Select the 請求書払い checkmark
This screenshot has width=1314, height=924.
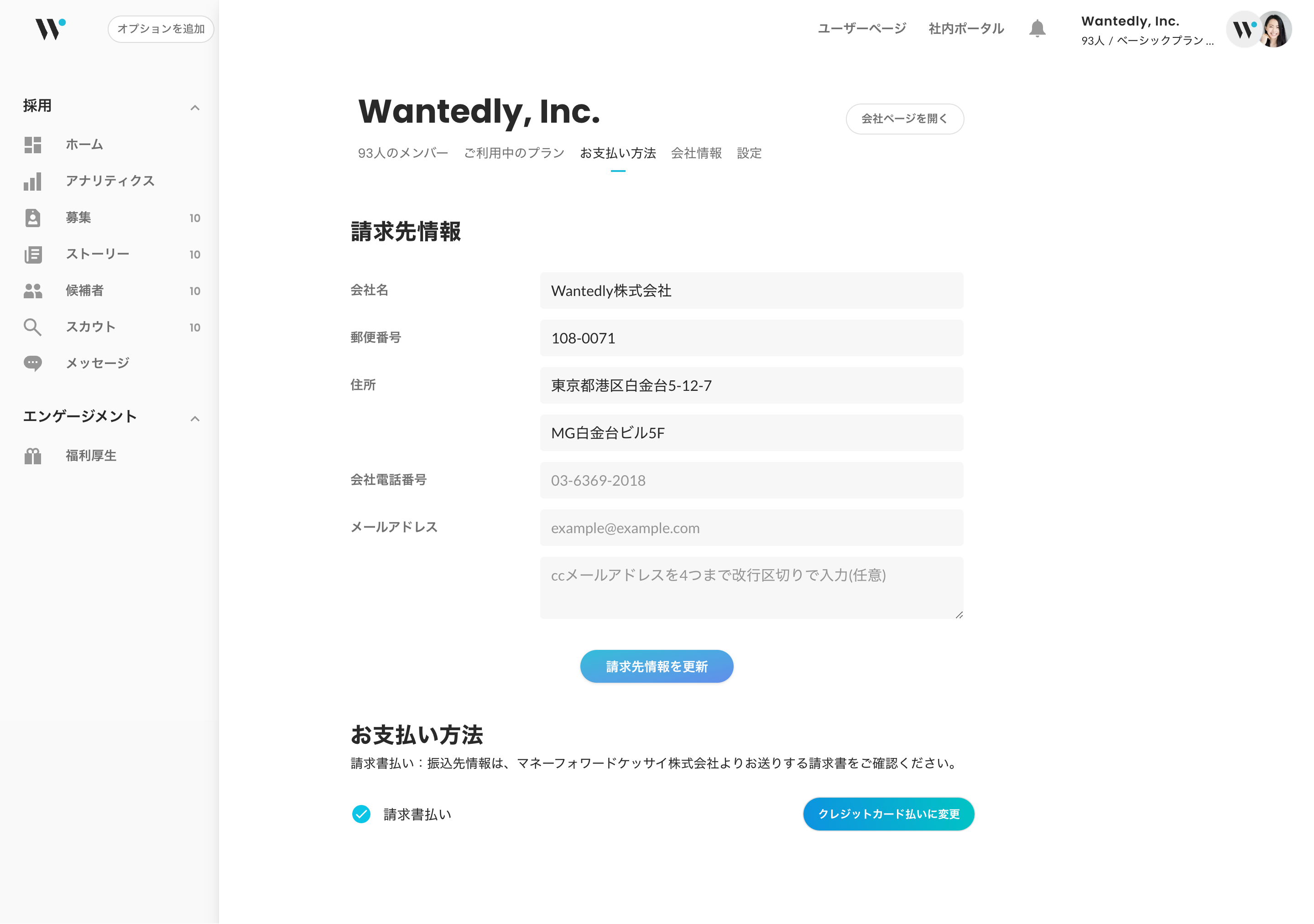(x=361, y=814)
